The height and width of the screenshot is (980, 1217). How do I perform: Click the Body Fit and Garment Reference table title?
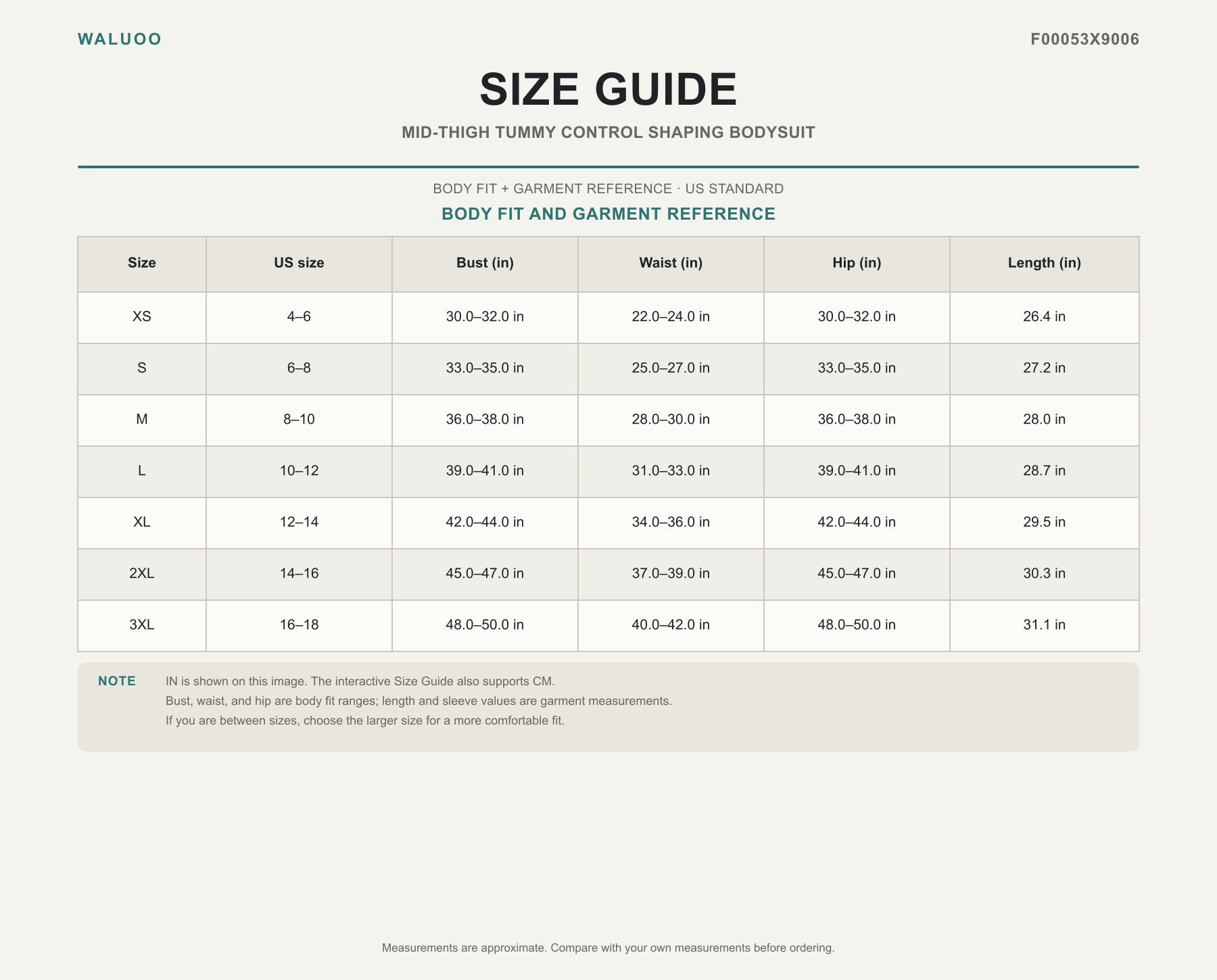click(x=608, y=214)
